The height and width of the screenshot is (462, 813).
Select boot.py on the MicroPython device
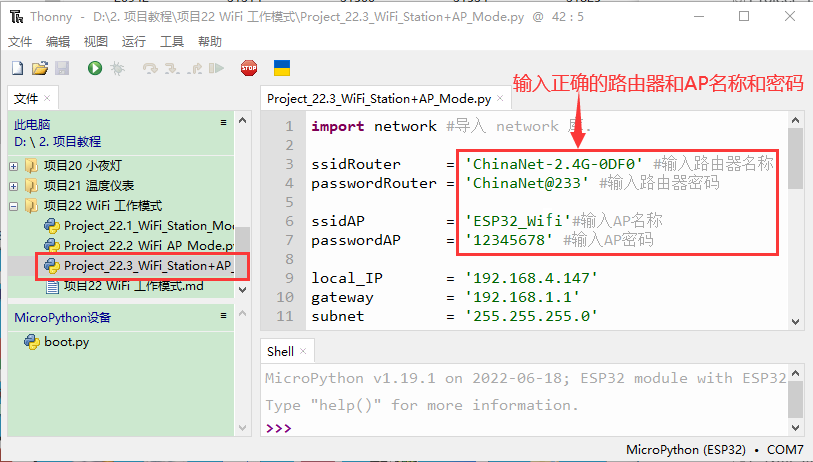(x=66, y=341)
